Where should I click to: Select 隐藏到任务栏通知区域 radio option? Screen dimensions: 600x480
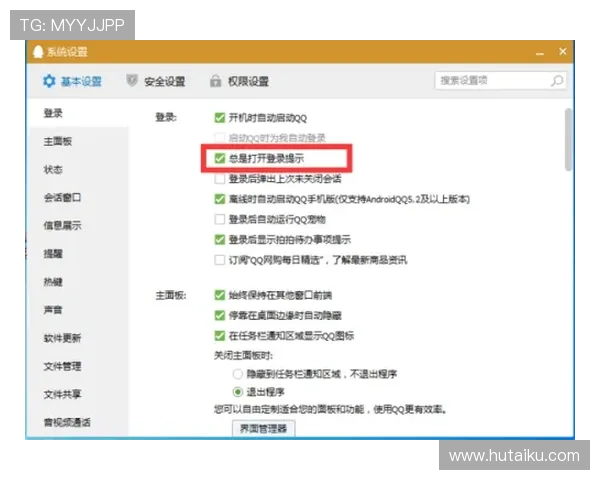[238, 374]
